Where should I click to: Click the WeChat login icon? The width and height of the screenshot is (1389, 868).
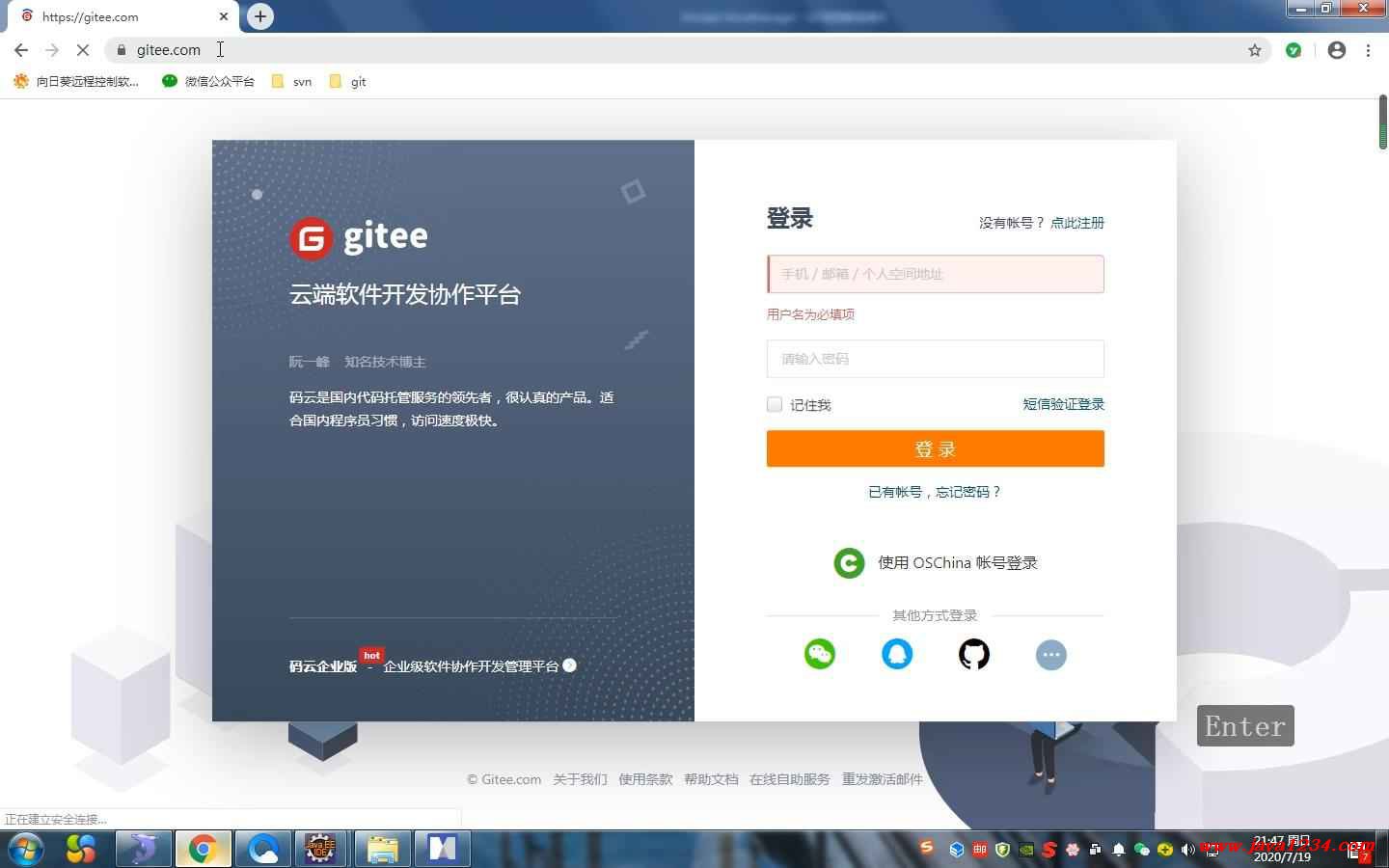tap(820, 654)
